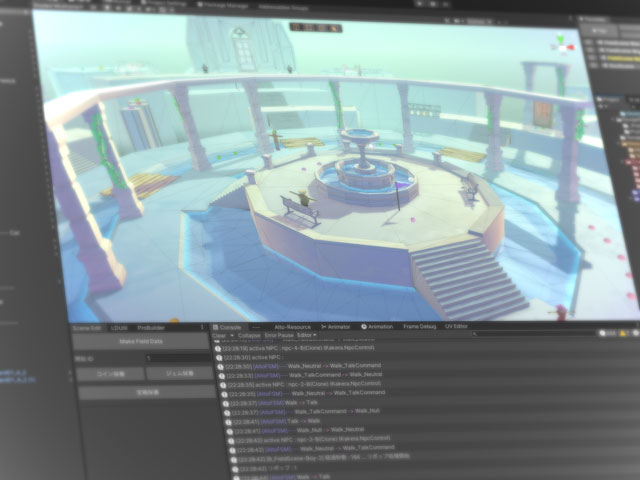This screenshot has height=480, width=640.
Task: Click the Clear button in the Console
Action: [220, 335]
